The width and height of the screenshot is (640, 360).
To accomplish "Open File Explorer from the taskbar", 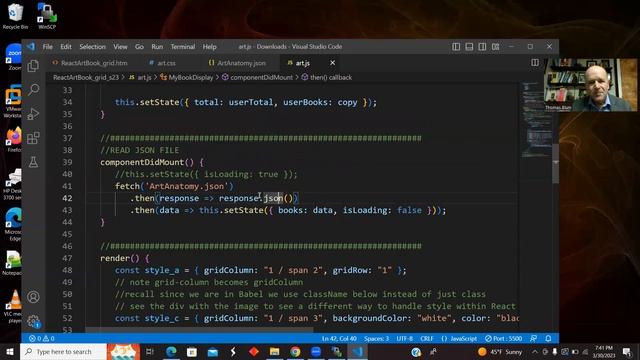I will (274, 351).
